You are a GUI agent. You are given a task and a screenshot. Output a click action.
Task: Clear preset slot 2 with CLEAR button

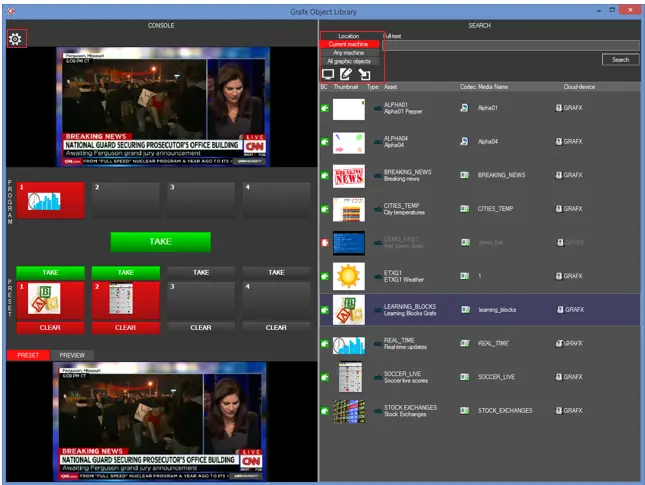(125, 327)
